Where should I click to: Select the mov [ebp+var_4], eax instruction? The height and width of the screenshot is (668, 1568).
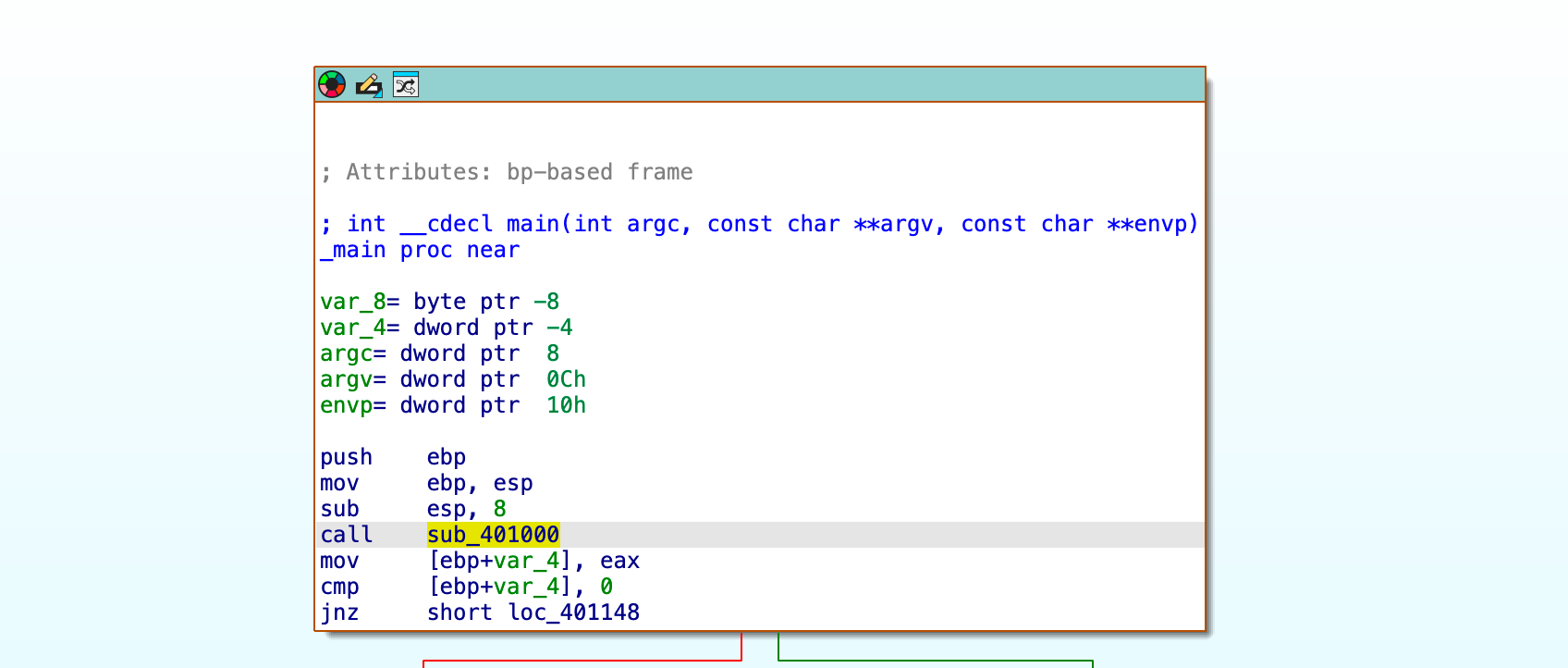click(480, 561)
